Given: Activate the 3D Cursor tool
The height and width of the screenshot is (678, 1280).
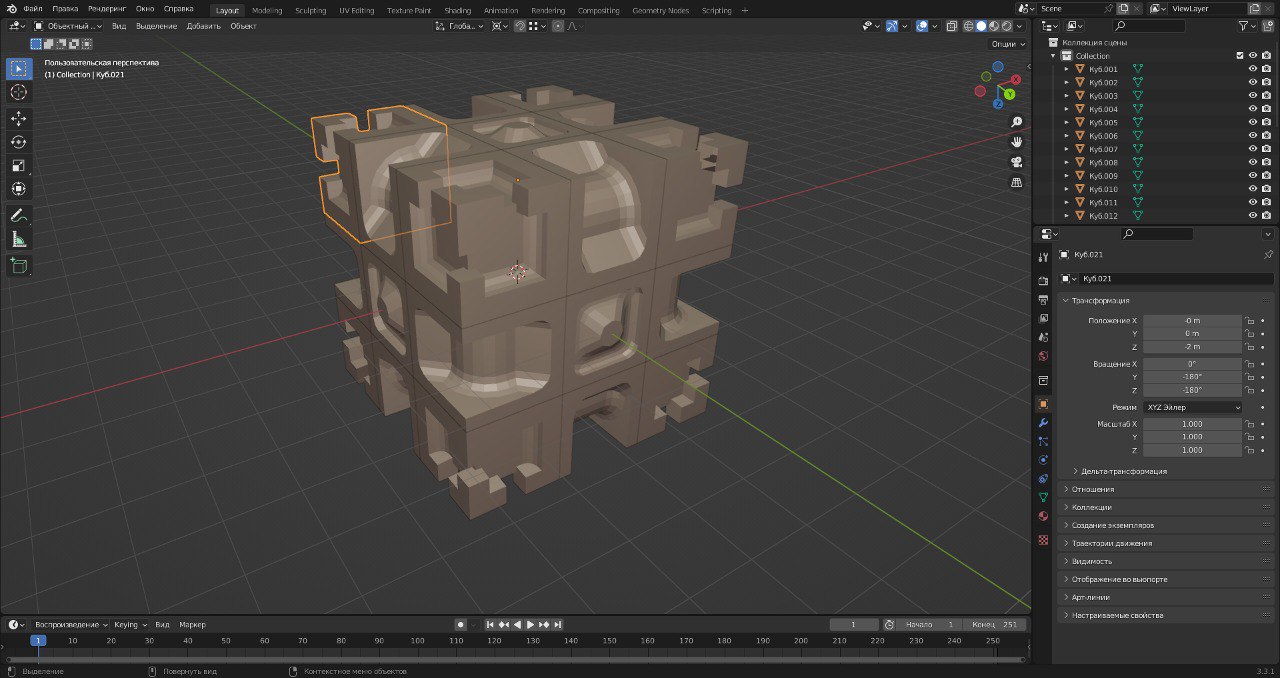Looking at the screenshot, I should (18, 92).
